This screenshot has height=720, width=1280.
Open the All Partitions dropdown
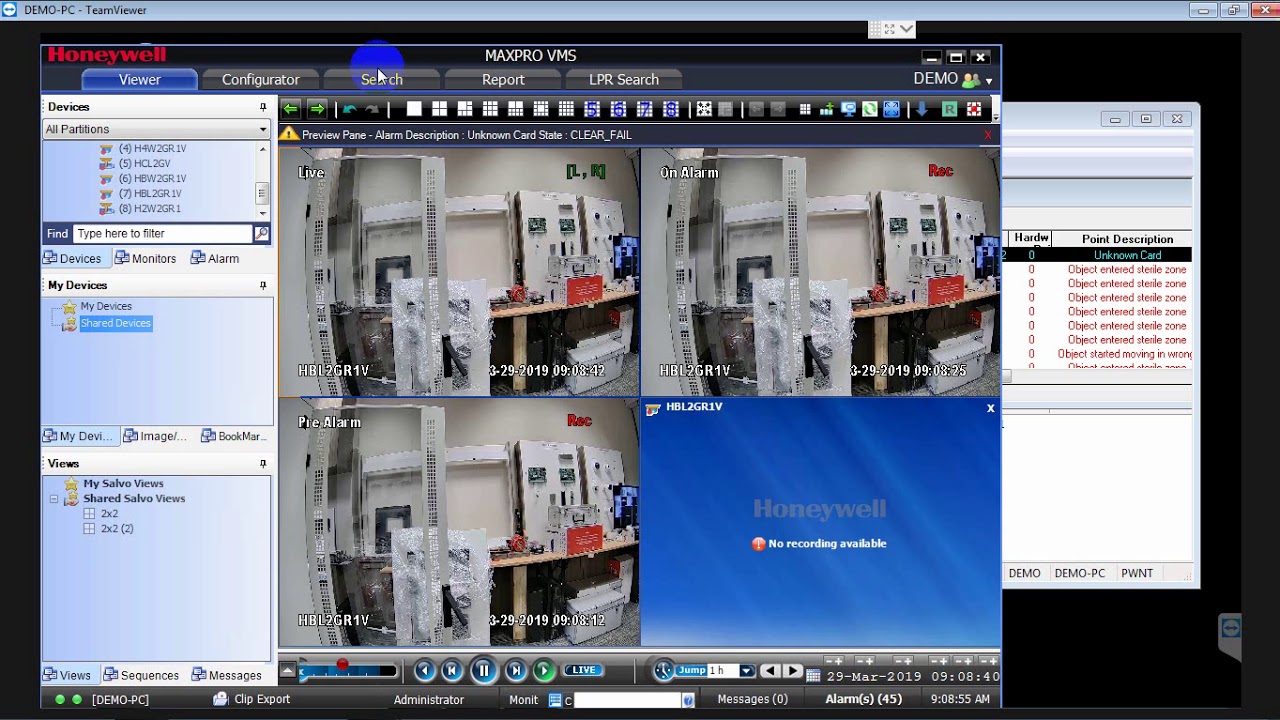click(263, 129)
